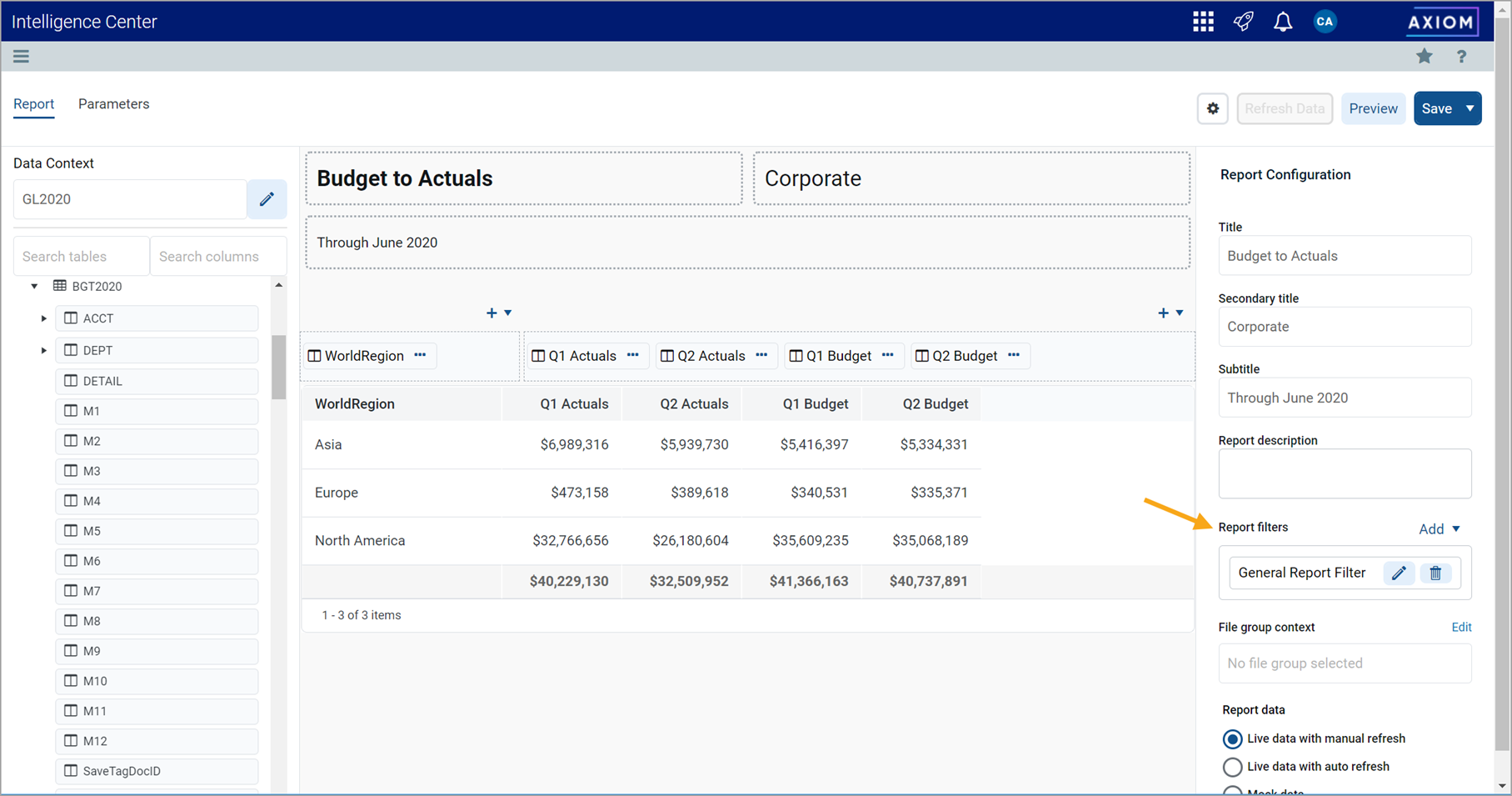
Task: Click the Refresh Data button
Action: (x=1285, y=108)
